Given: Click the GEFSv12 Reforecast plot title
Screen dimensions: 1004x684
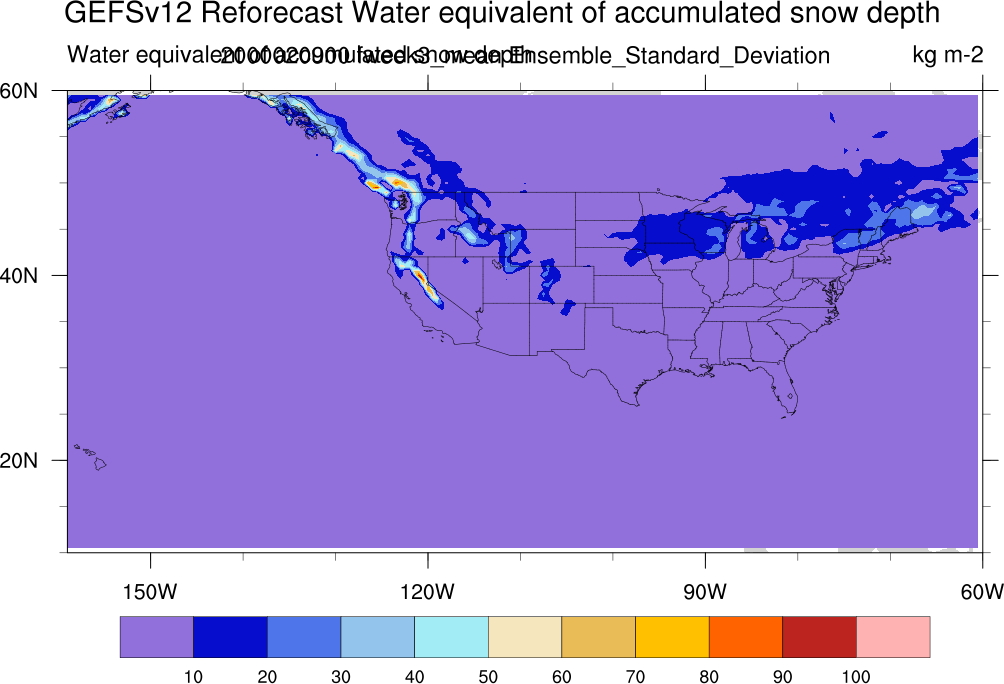Looking at the screenshot, I should click(x=502, y=13).
